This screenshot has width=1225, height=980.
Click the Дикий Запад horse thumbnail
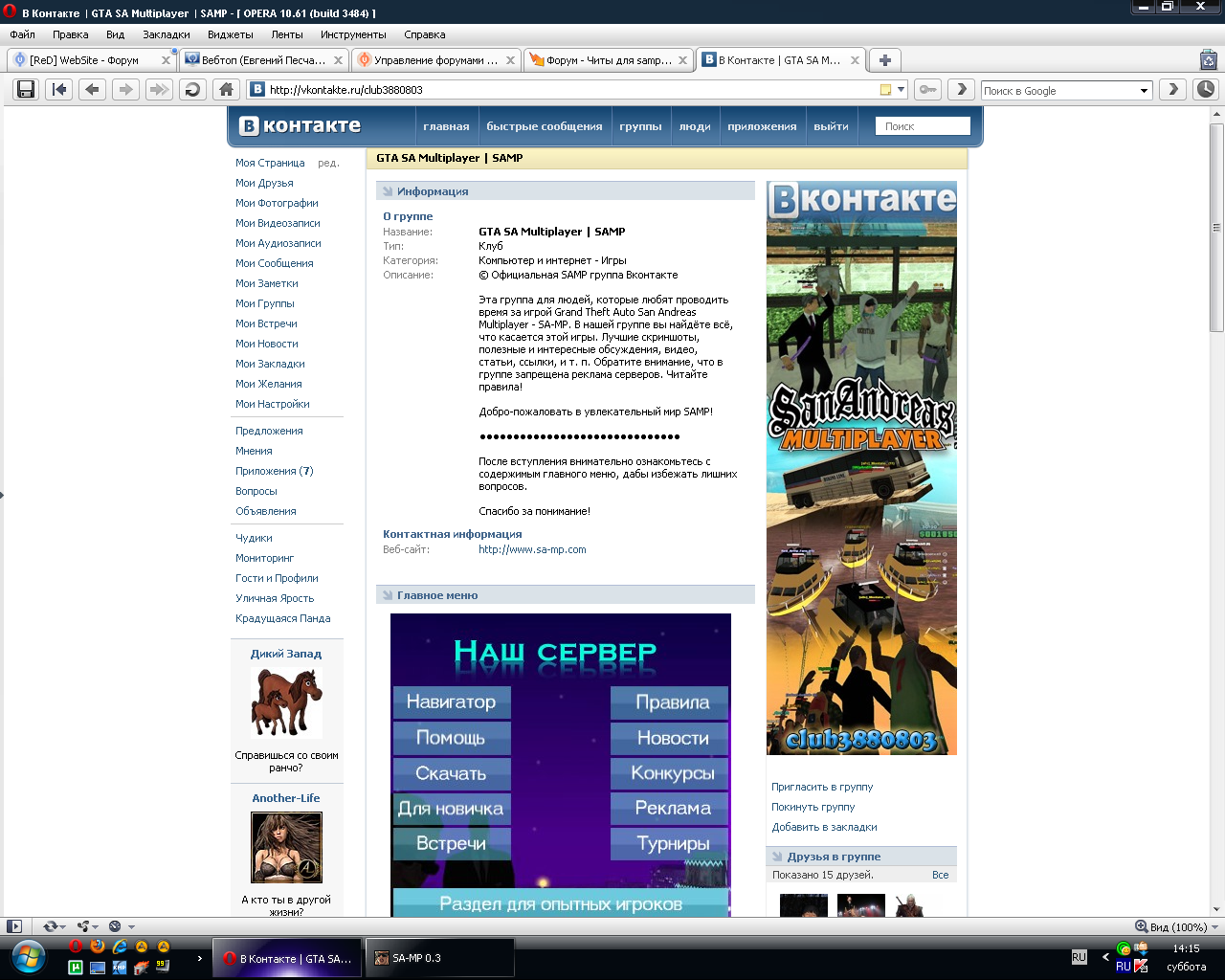[x=286, y=702]
